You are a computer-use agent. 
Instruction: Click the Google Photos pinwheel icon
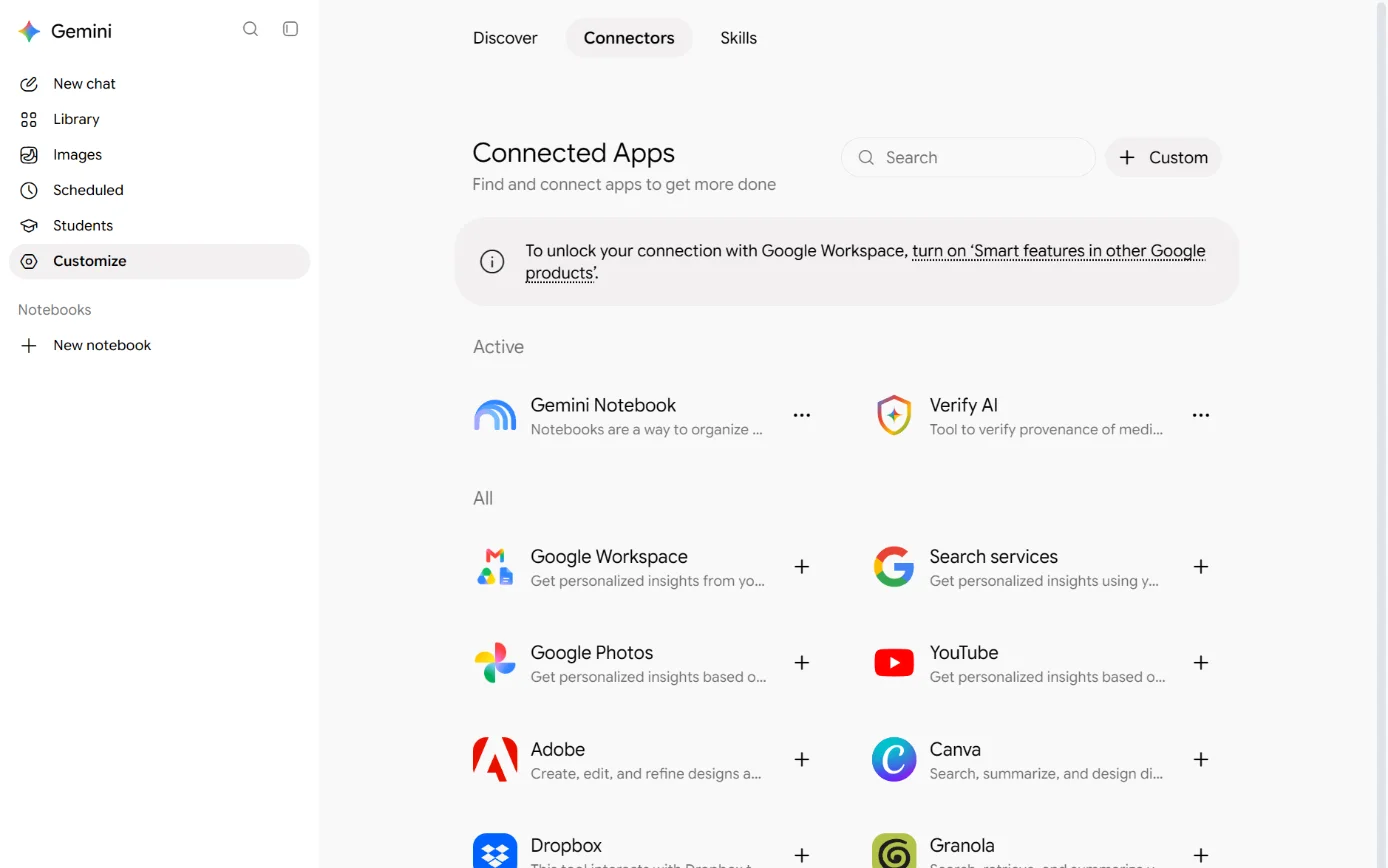pos(495,663)
